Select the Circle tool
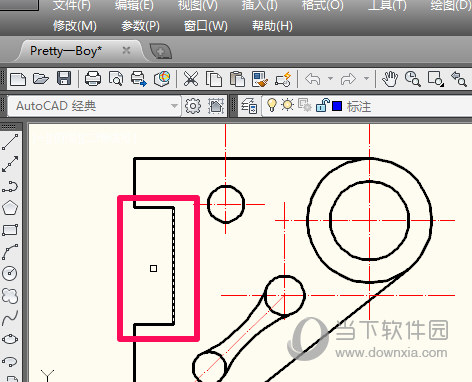 click(x=10, y=273)
